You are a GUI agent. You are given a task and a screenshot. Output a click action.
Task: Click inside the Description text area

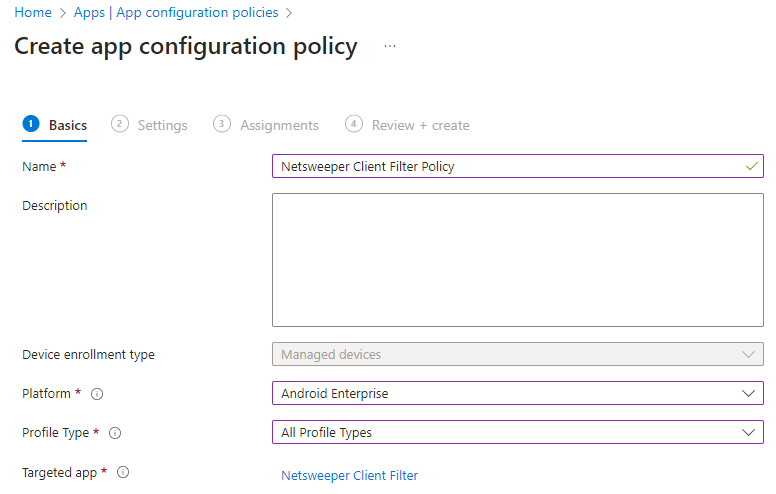(517, 260)
